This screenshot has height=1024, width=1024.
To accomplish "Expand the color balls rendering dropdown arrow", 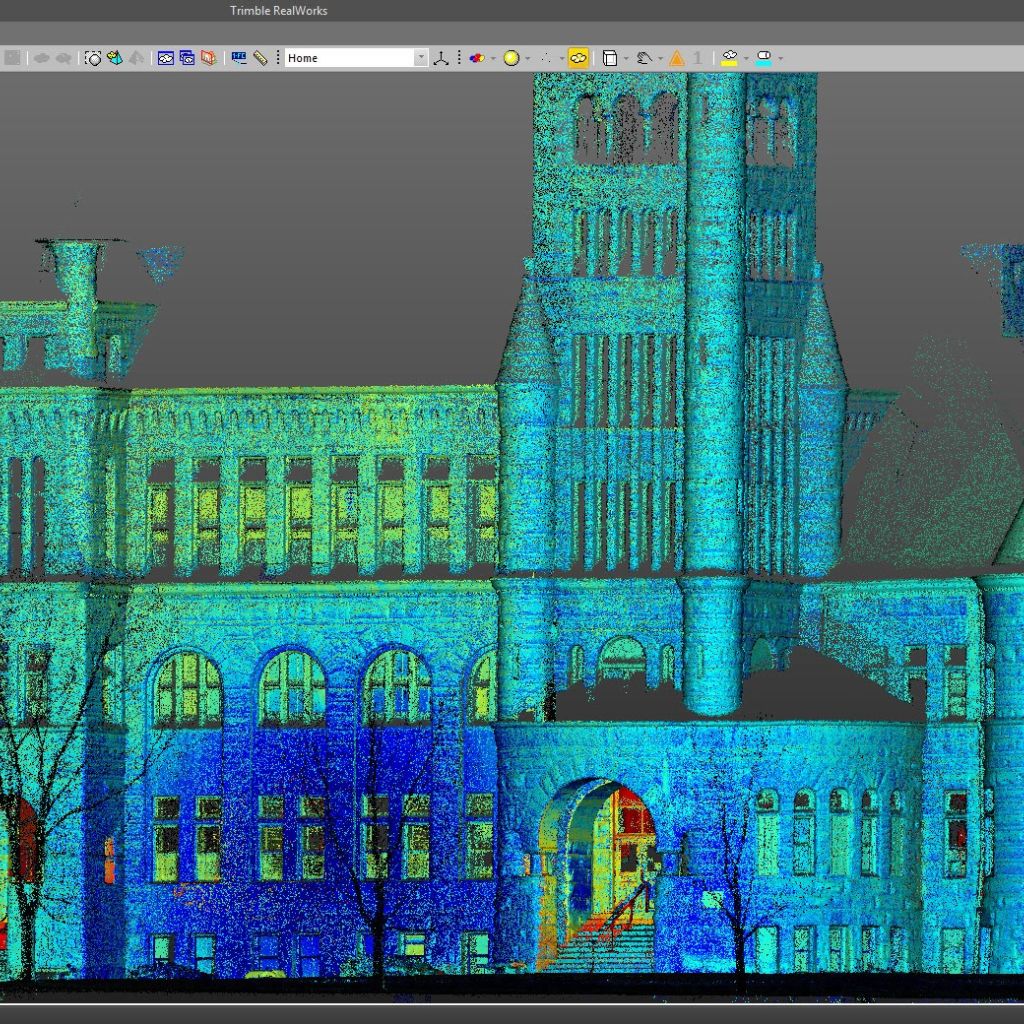I will 493,58.
